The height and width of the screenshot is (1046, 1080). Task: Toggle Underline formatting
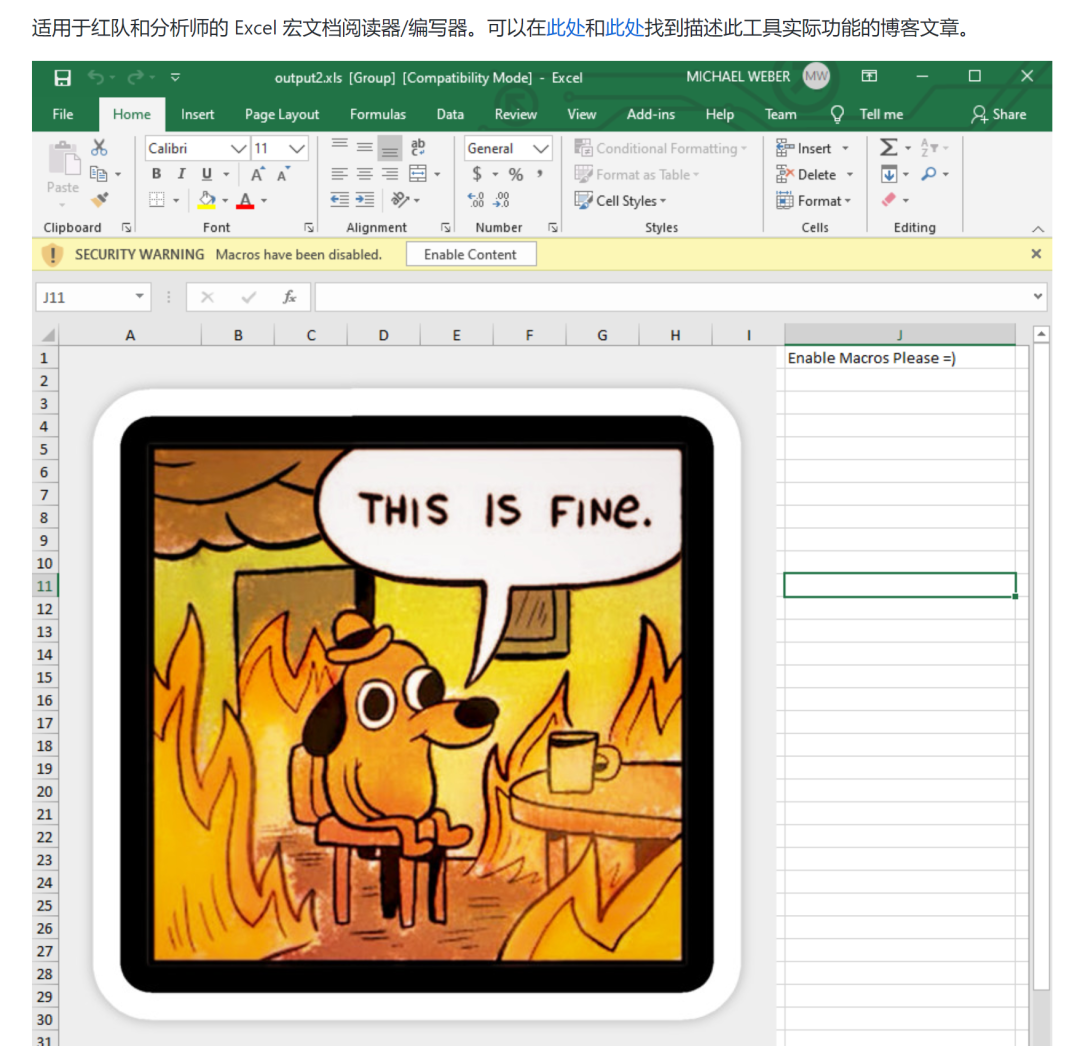click(x=207, y=174)
